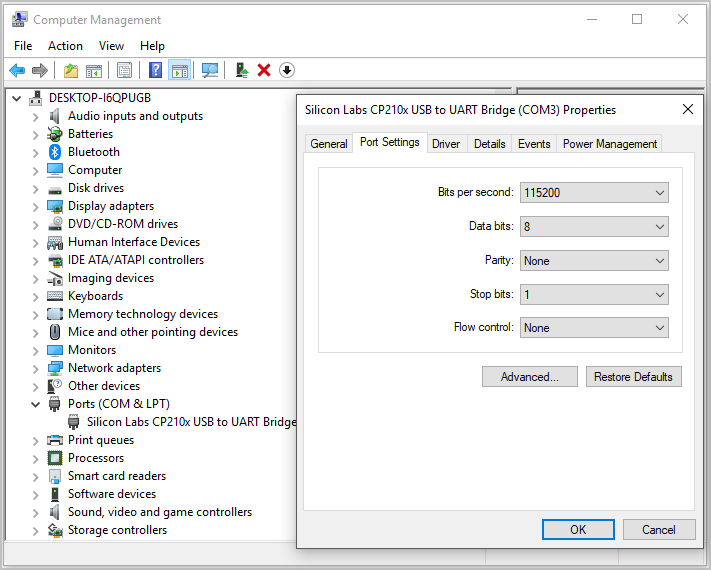Toggle Show/Hide Console Tree icon
Image resolution: width=711 pixels, height=570 pixels.
pyautogui.click(x=94, y=70)
